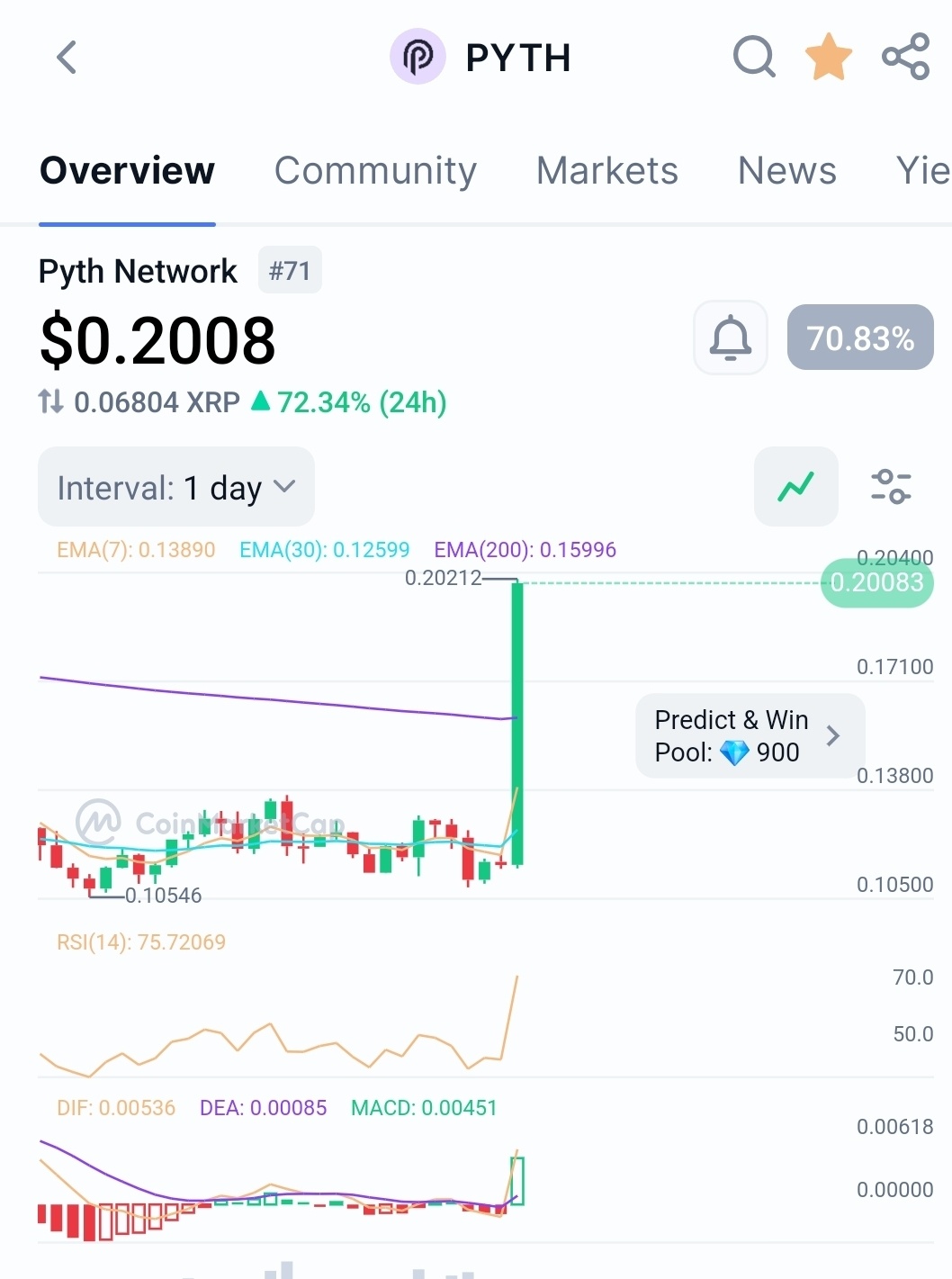The image size is (952, 1279).
Task: Tap the currency swap arrows icon
Action: pyautogui.click(x=50, y=401)
